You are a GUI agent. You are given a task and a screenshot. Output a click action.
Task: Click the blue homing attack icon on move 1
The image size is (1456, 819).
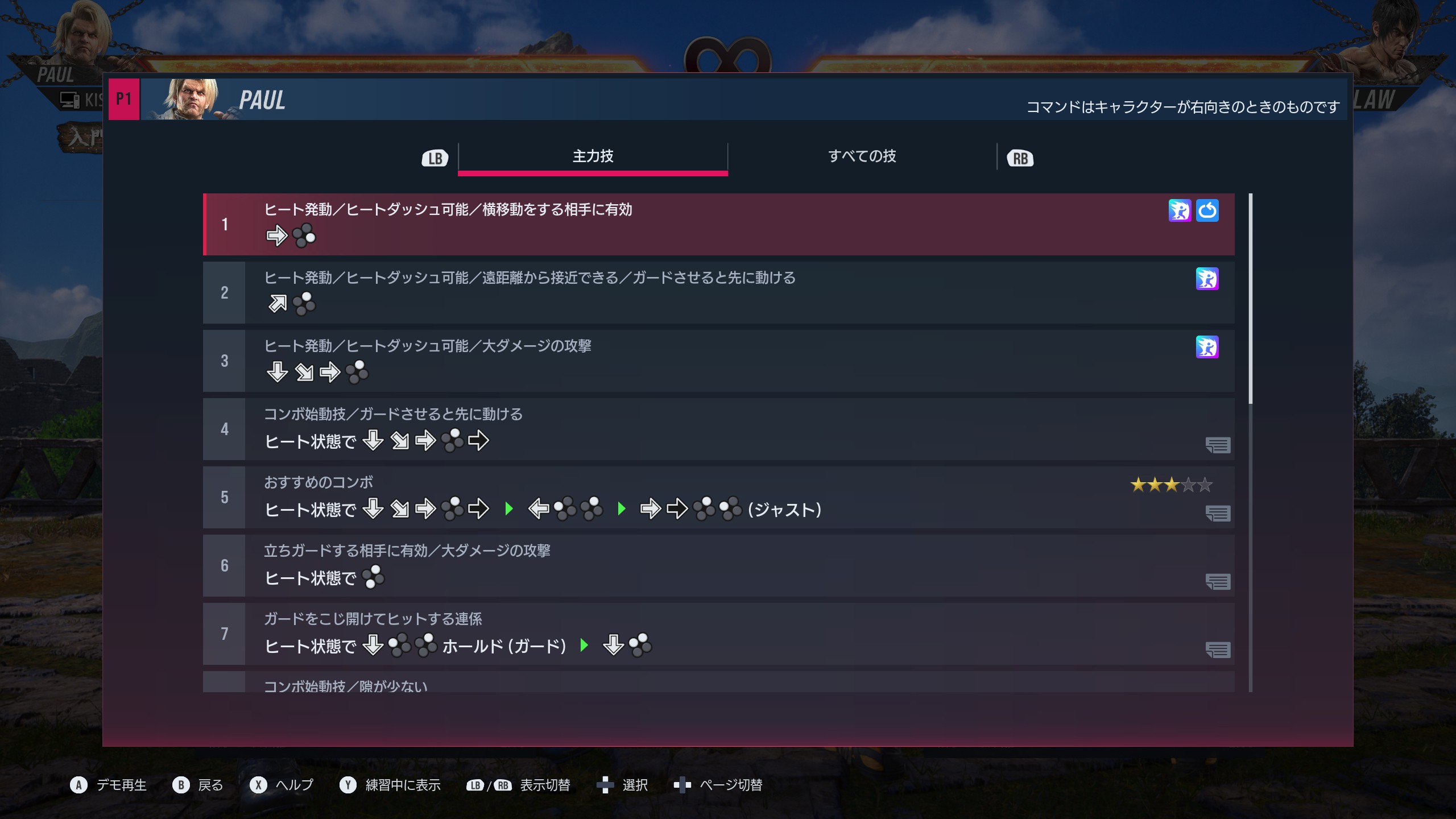point(1207,210)
